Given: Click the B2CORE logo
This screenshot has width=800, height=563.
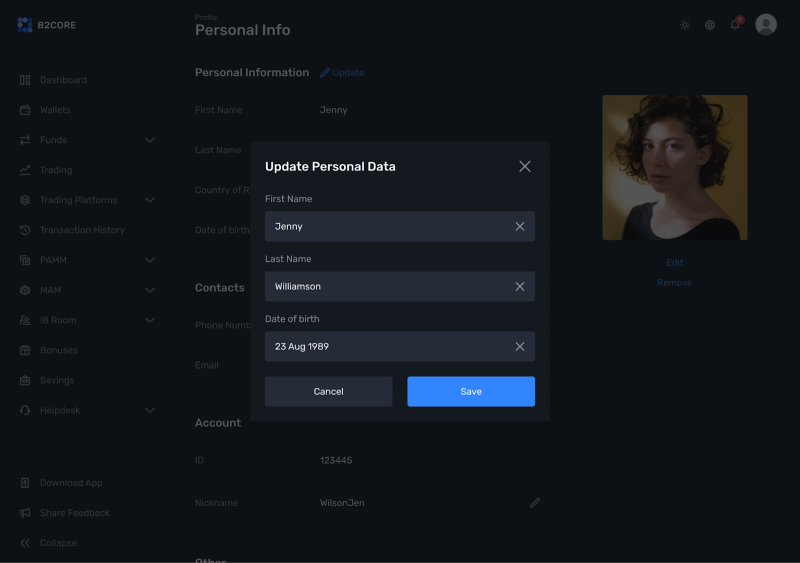Looking at the screenshot, I should [46, 25].
